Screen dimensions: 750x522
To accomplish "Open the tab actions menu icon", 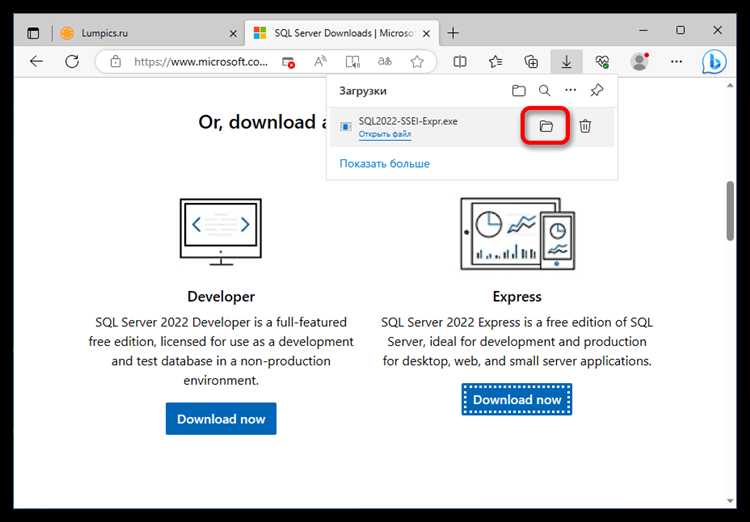I will pyautogui.click(x=33, y=33).
